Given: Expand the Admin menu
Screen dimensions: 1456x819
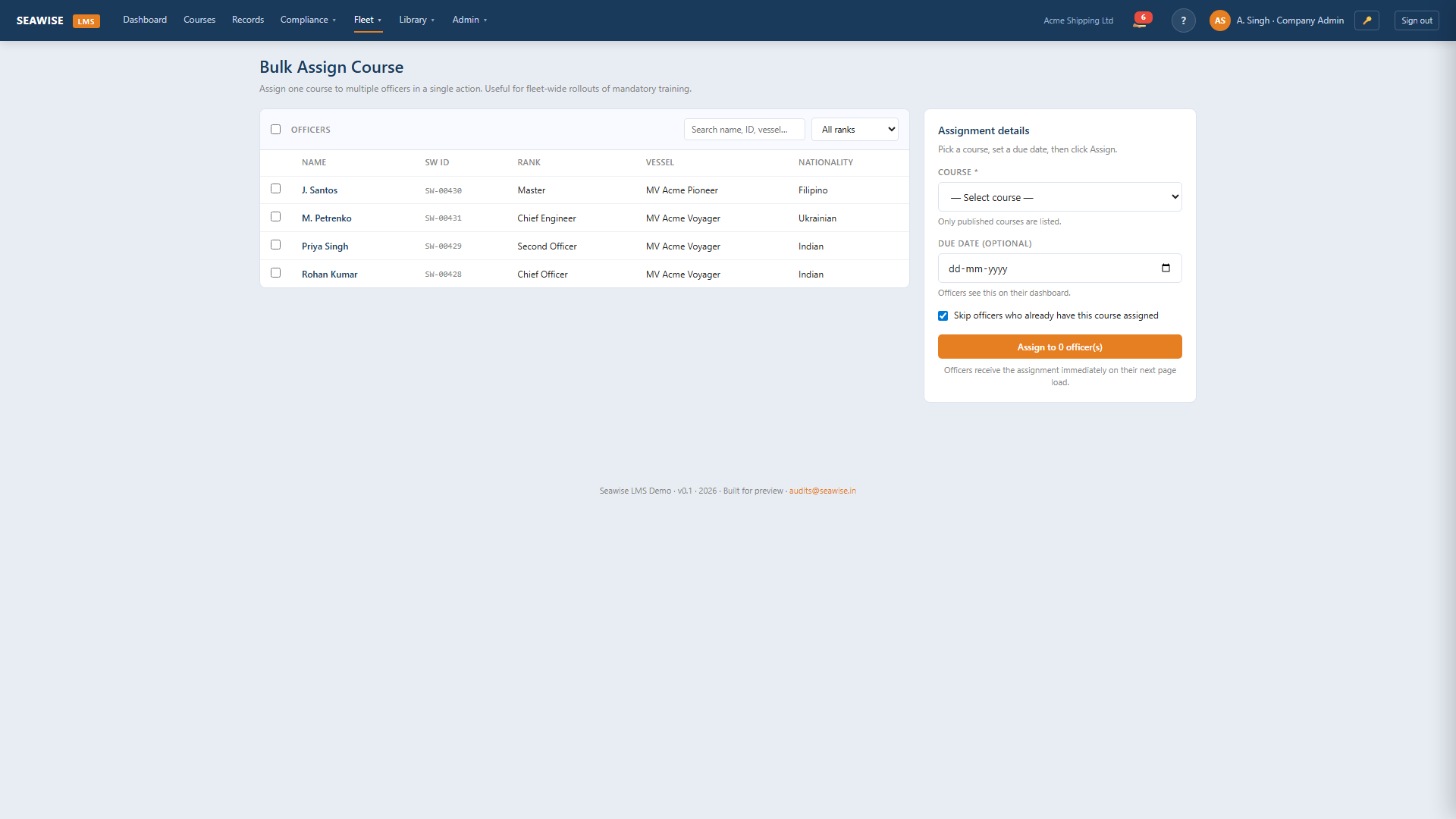Looking at the screenshot, I should click(469, 20).
